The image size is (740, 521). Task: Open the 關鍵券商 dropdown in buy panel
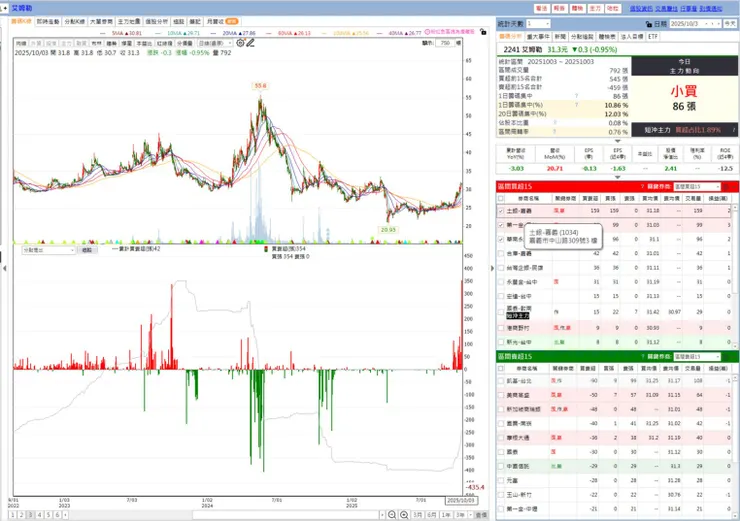tap(697, 186)
